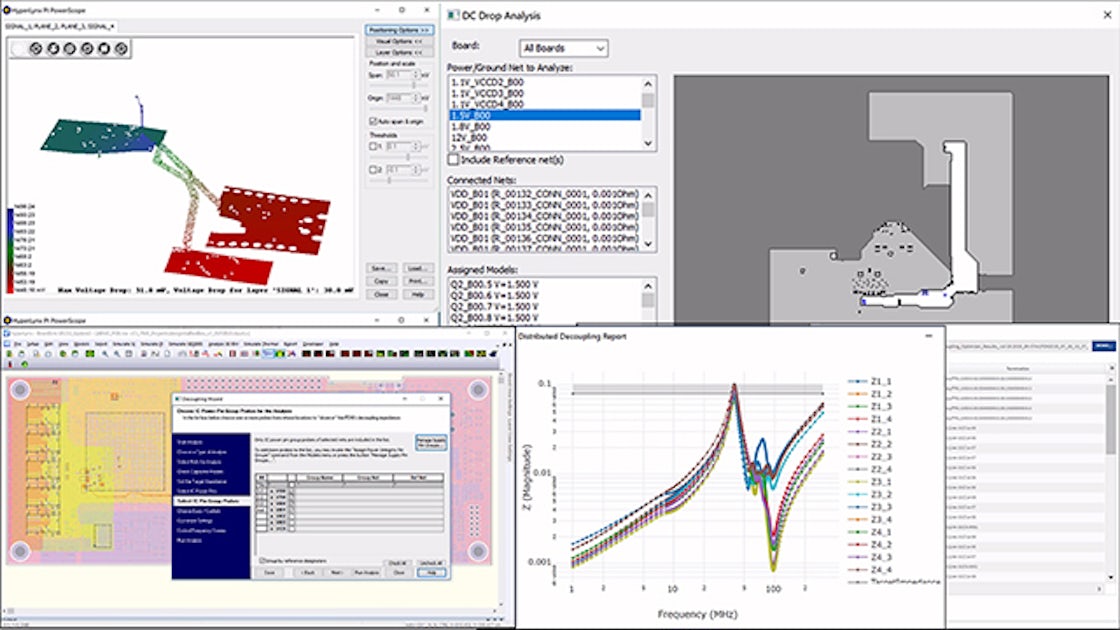The image size is (1120, 630).
Task: Open the Board dropdown showing All Boards
Action: click(600, 48)
